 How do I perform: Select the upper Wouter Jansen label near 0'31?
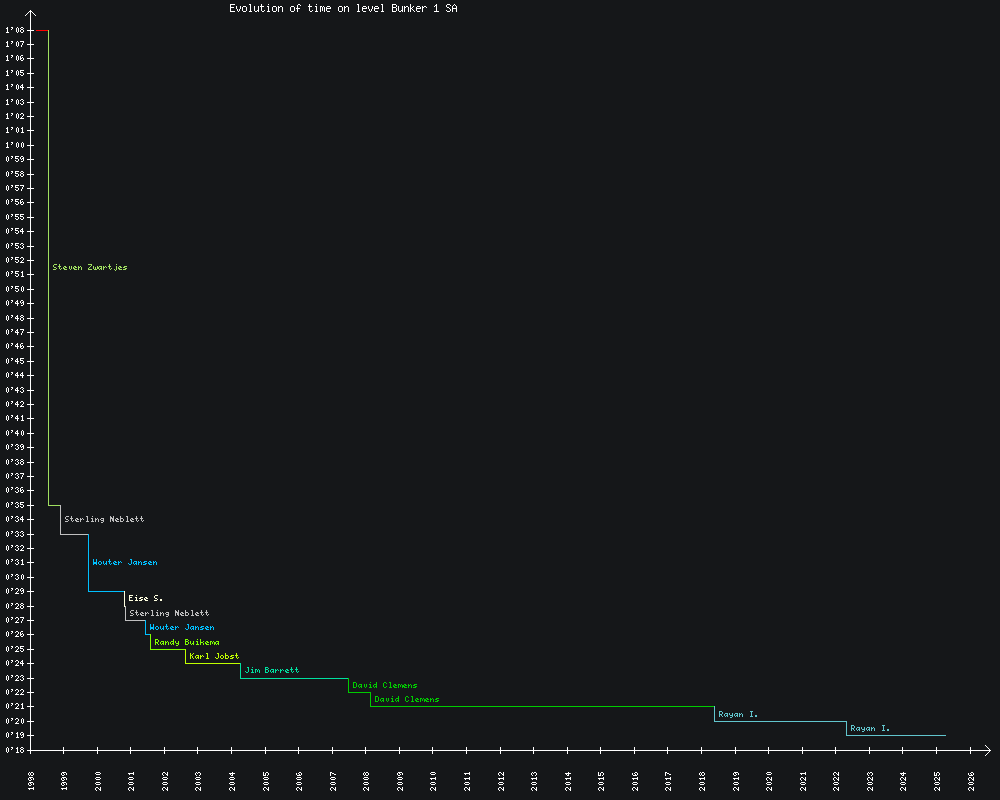click(x=125, y=563)
